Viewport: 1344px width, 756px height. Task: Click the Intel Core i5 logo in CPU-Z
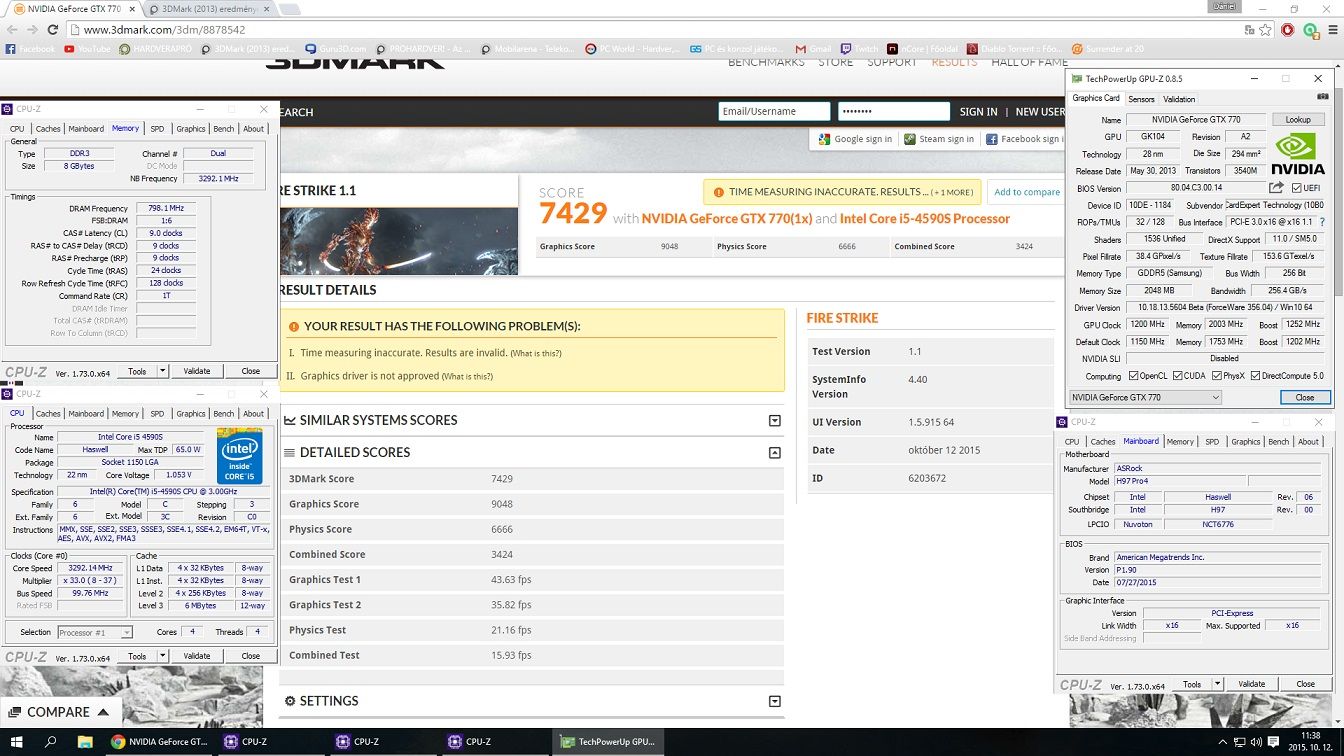coord(239,456)
